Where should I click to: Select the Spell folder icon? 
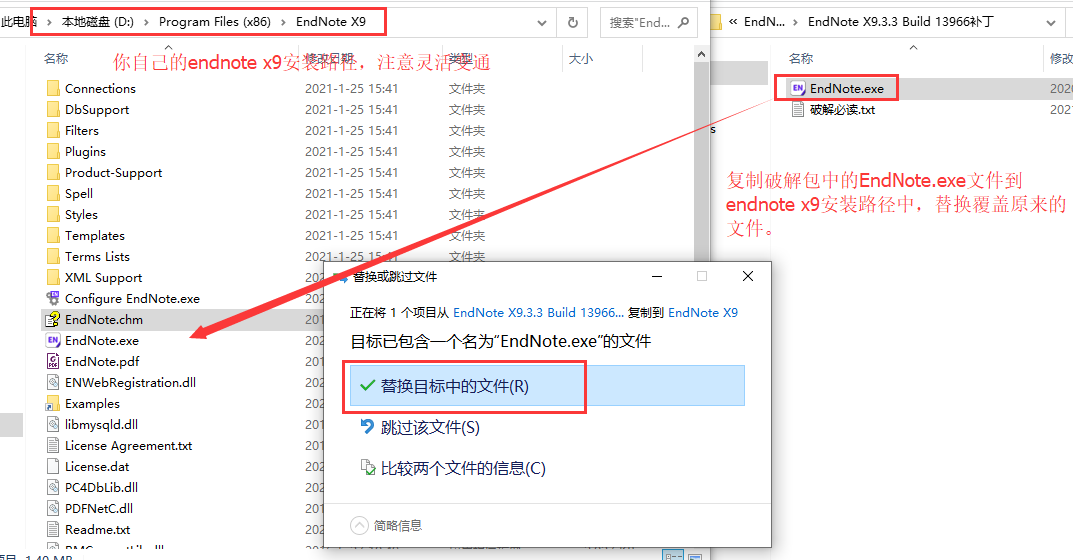point(53,194)
